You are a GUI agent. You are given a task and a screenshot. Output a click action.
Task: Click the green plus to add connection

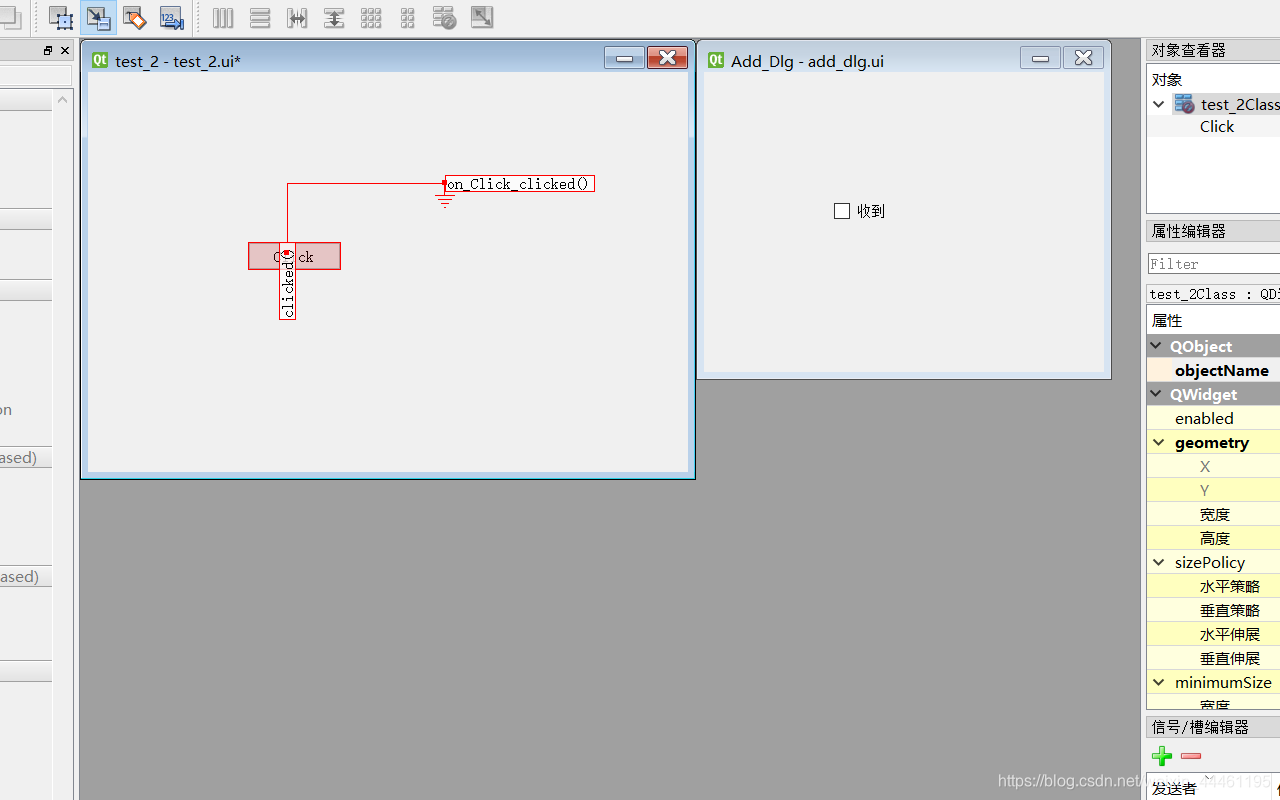pos(1162,756)
